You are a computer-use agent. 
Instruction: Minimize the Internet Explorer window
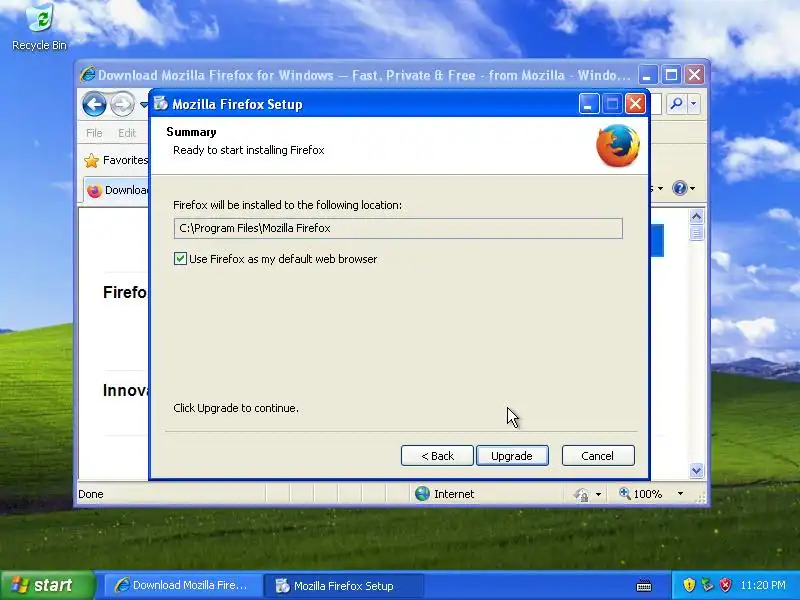[647, 75]
